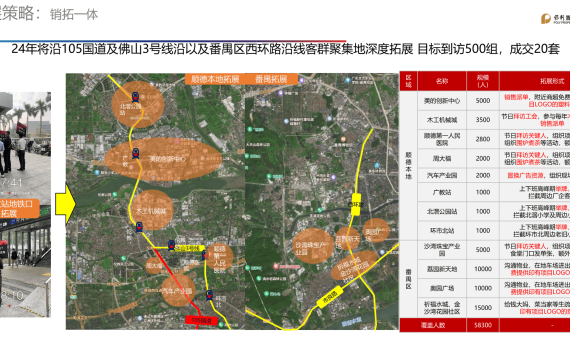570x360 pixels.
Task: Click the Poly company logo
Action: pos(555,18)
